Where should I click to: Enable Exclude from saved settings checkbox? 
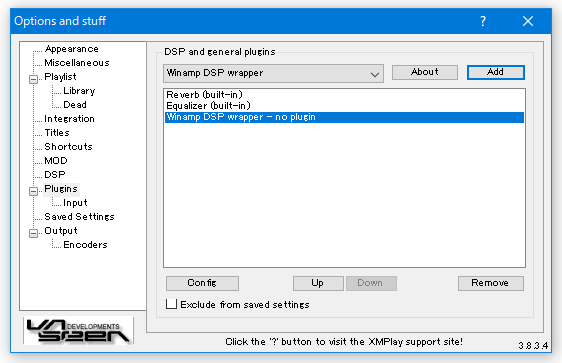(171, 304)
